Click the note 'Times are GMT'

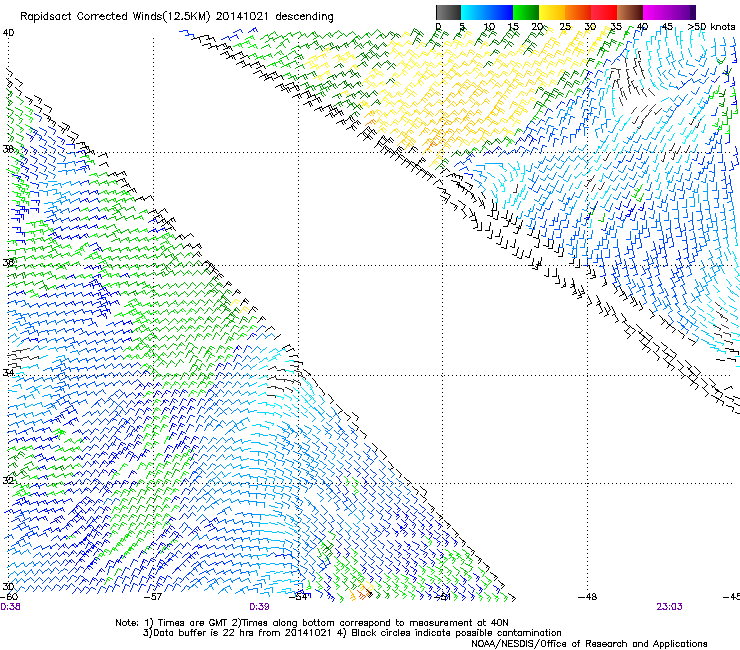(193, 623)
